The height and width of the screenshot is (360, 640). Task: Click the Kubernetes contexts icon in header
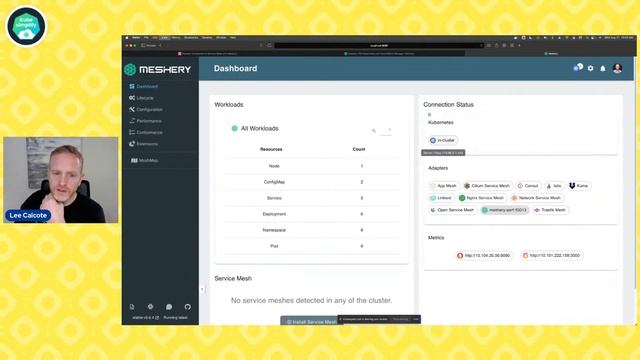coord(578,67)
